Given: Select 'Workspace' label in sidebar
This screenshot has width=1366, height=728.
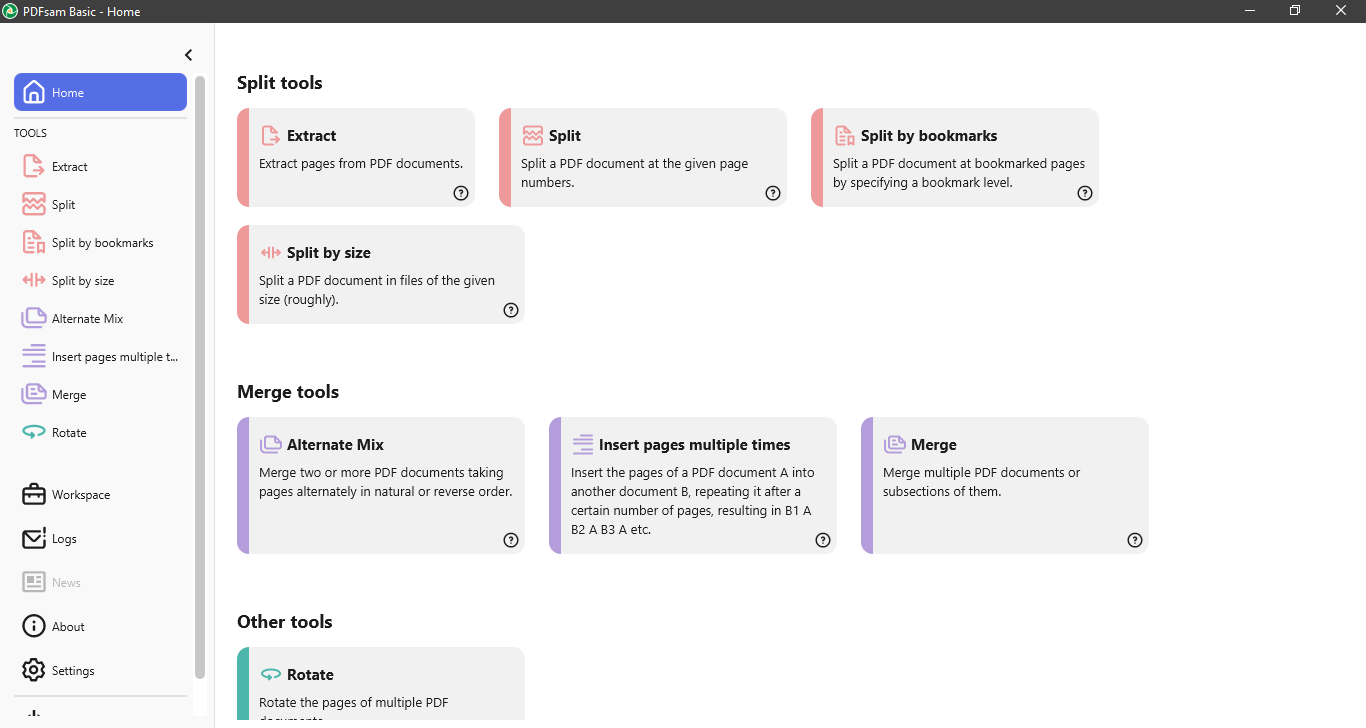Looking at the screenshot, I should click(x=81, y=495).
